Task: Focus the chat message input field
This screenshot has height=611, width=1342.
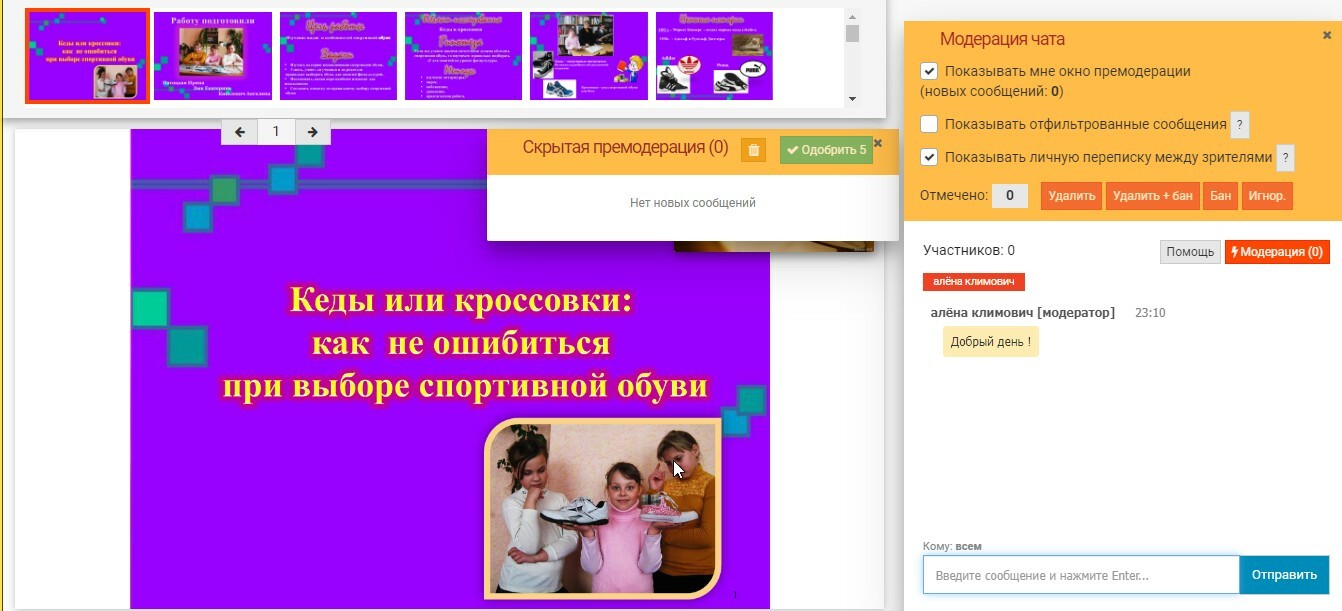Action: pos(1080,575)
